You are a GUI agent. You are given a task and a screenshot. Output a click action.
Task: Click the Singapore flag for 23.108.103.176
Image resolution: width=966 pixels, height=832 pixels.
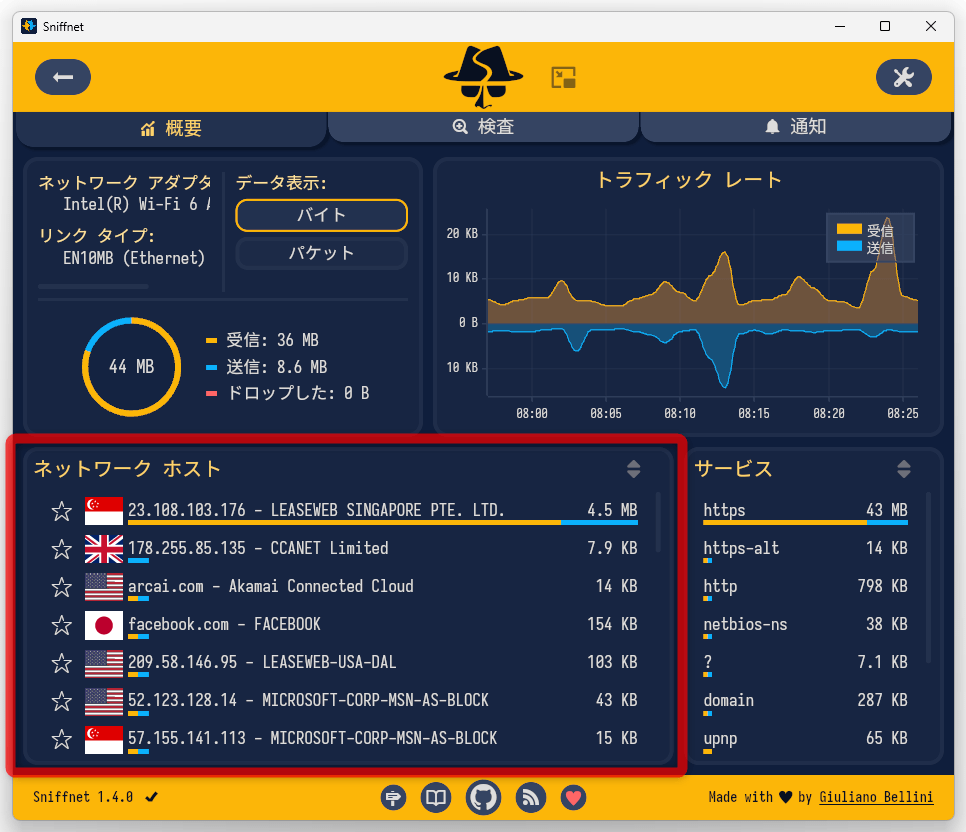click(104, 511)
